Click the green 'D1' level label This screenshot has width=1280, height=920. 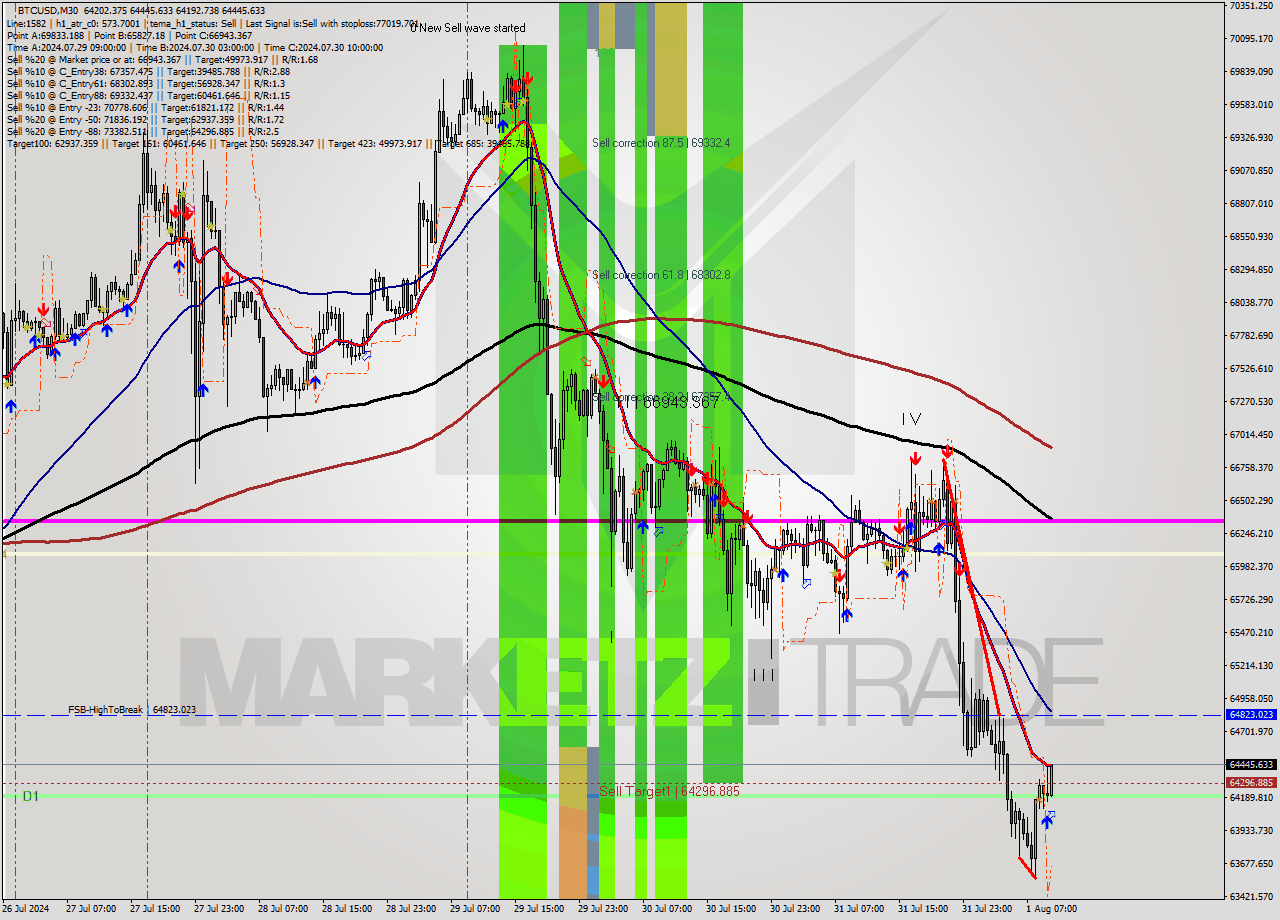[x=31, y=796]
